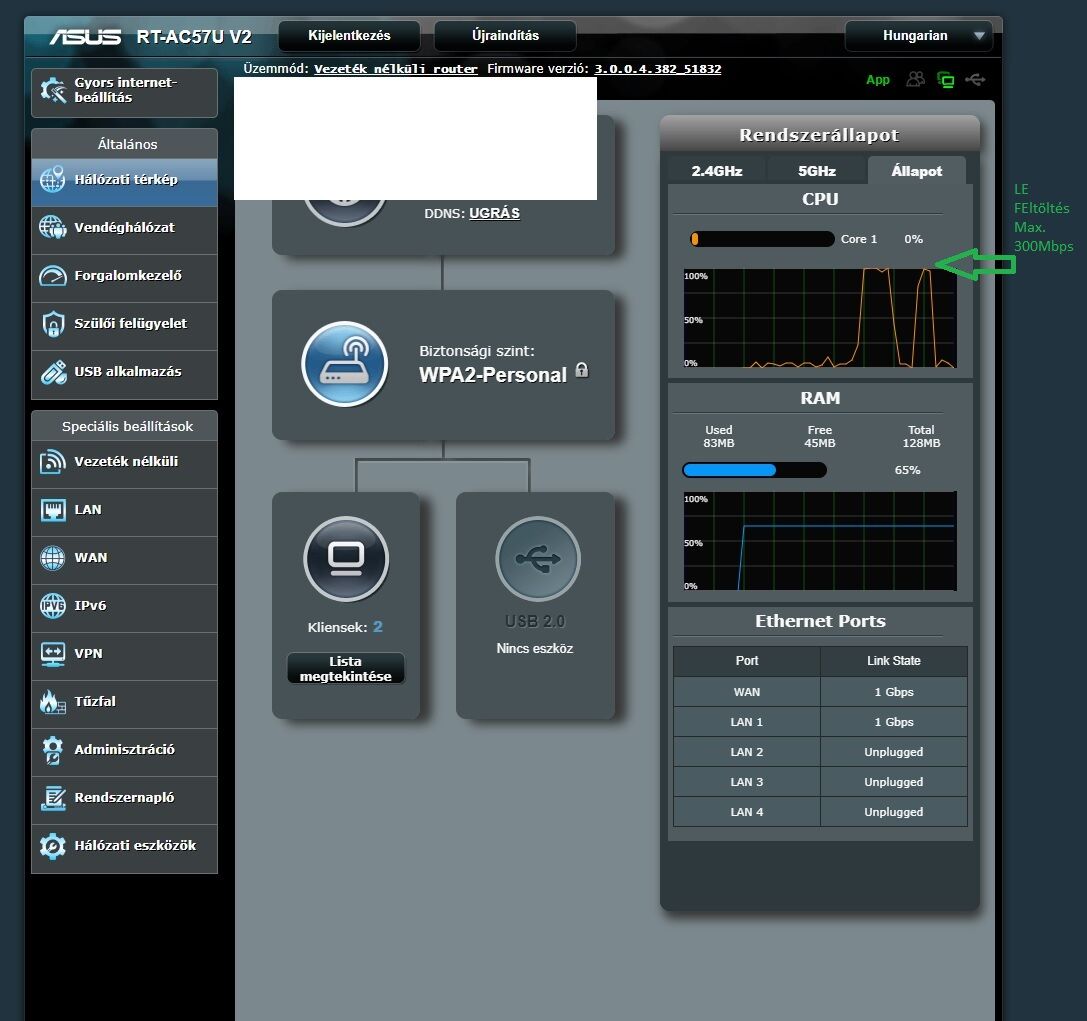Click the CPU usage history graph

point(820,318)
